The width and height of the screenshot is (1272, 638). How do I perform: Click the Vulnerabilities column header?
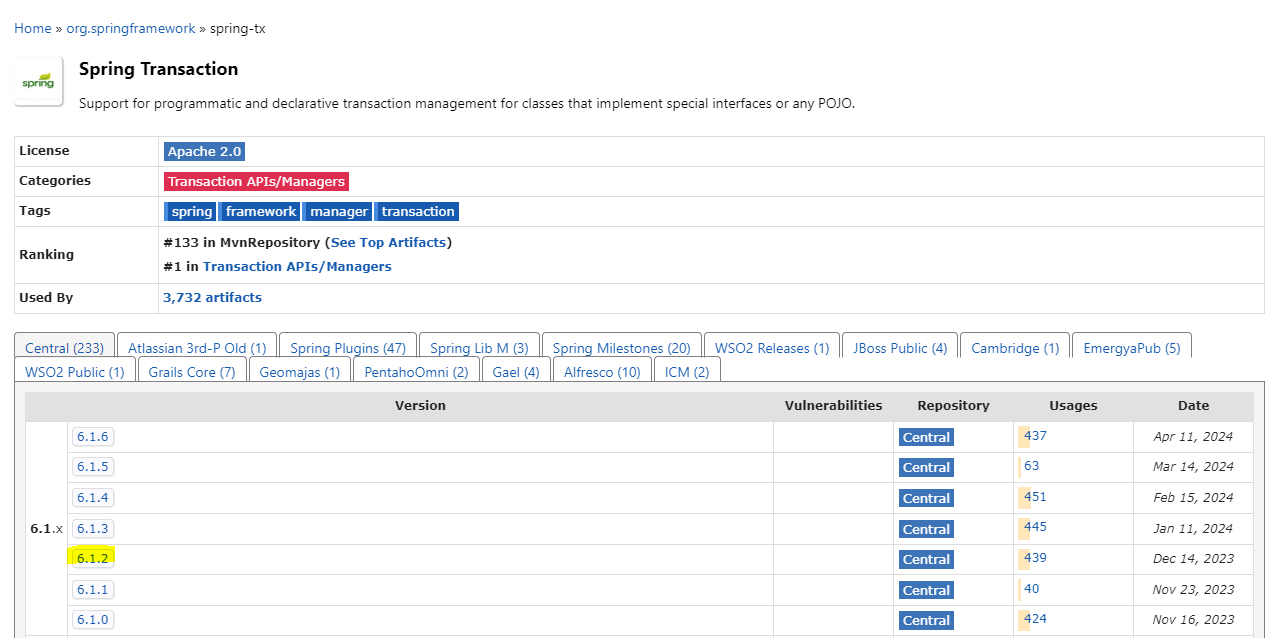833,405
